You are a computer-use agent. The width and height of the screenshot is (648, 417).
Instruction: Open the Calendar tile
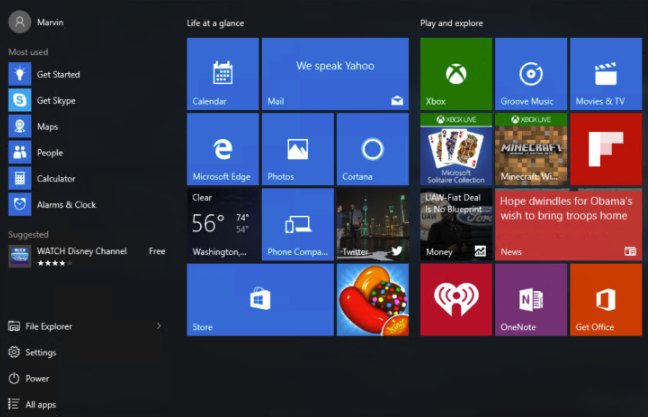point(223,74)
